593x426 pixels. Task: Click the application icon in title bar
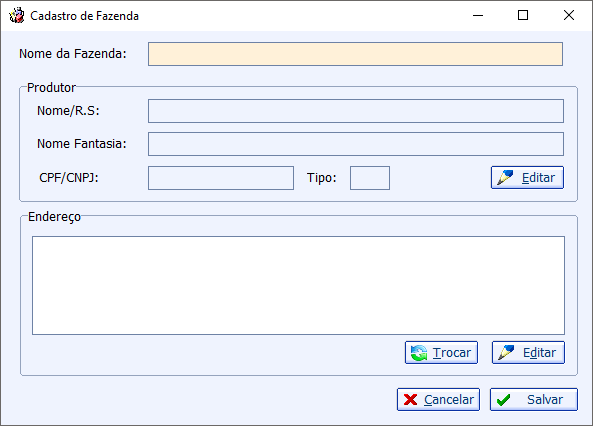point(17,16)
